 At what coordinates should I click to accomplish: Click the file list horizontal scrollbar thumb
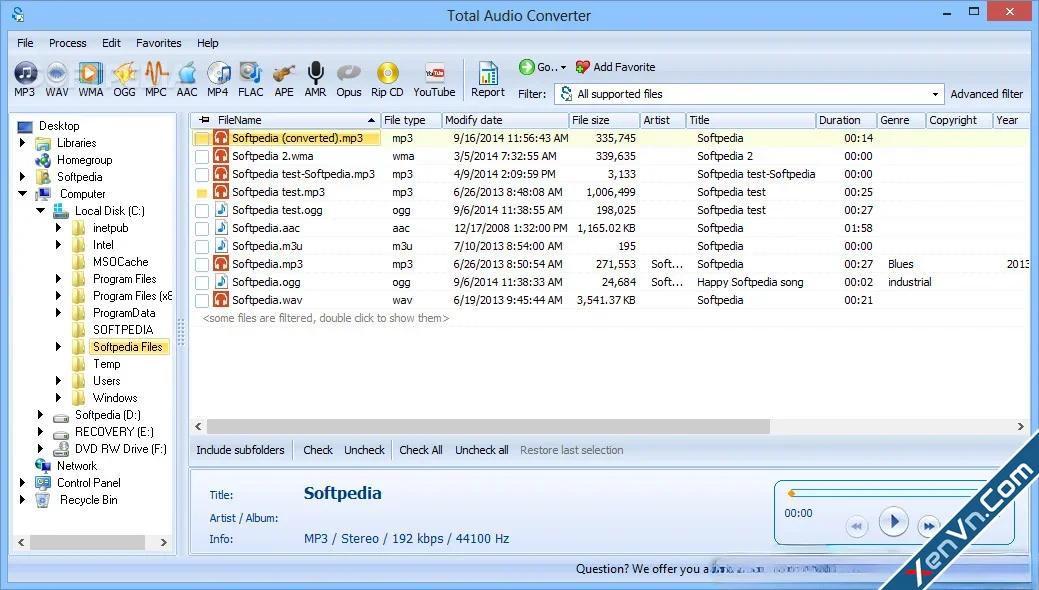488,426
